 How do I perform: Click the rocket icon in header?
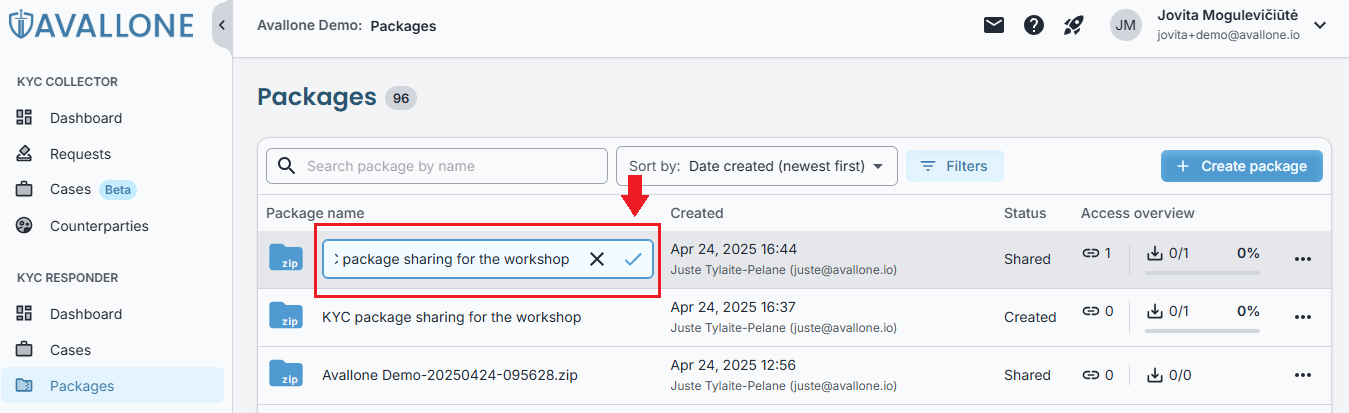click(1074, 25)
